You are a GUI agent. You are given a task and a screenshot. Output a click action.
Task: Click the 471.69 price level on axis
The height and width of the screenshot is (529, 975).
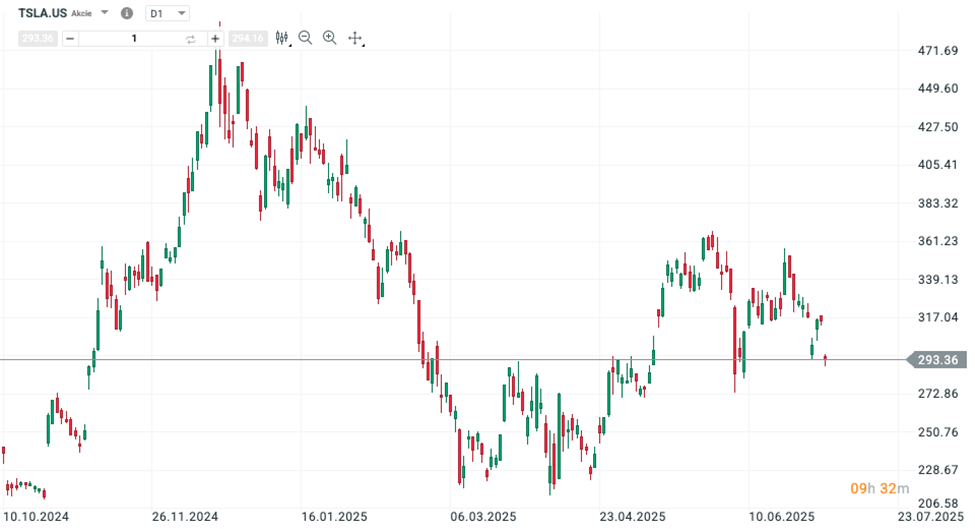pyautogui.click(x=938, y=51)
